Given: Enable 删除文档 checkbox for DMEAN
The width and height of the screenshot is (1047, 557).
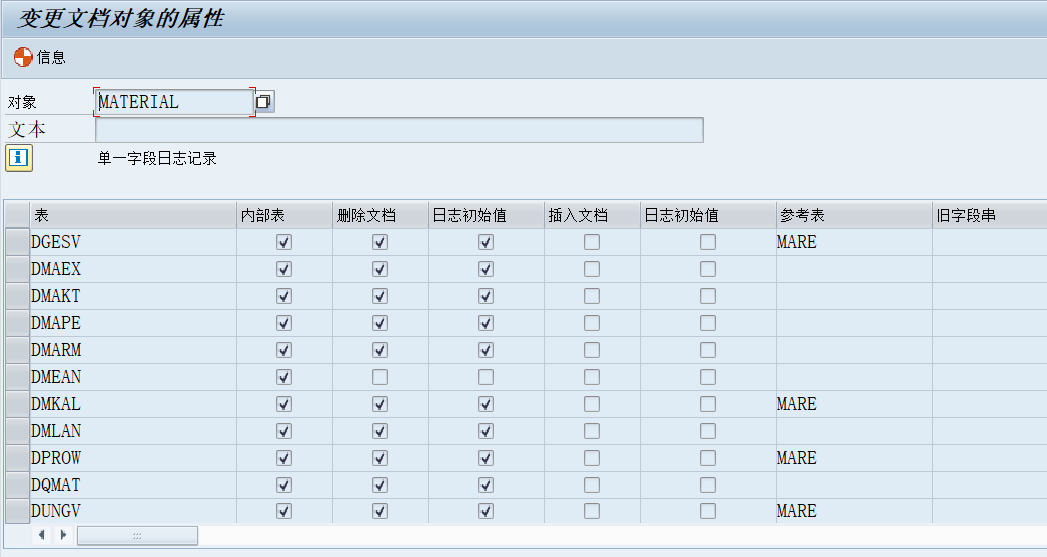Looking at the screenshot, I should tap(380, 377).
